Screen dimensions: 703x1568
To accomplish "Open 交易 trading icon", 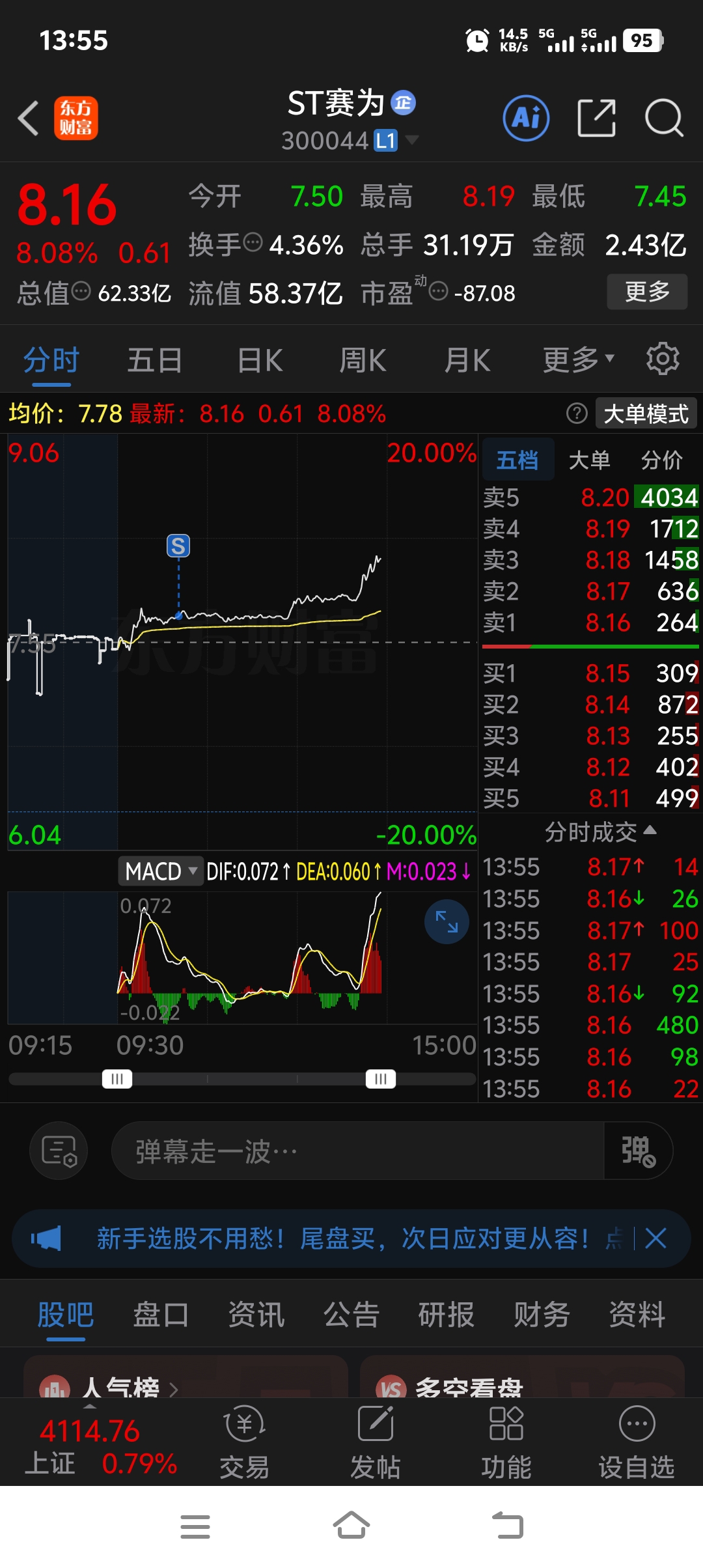I will coord(245,1442).
